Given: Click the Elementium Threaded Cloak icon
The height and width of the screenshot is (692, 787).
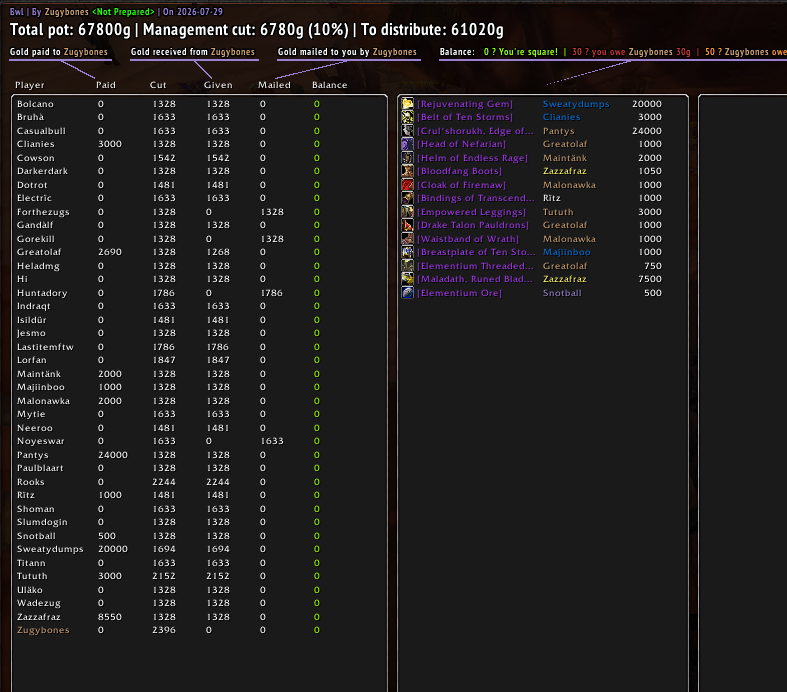Looking at the screenshot, I should 408,265.
